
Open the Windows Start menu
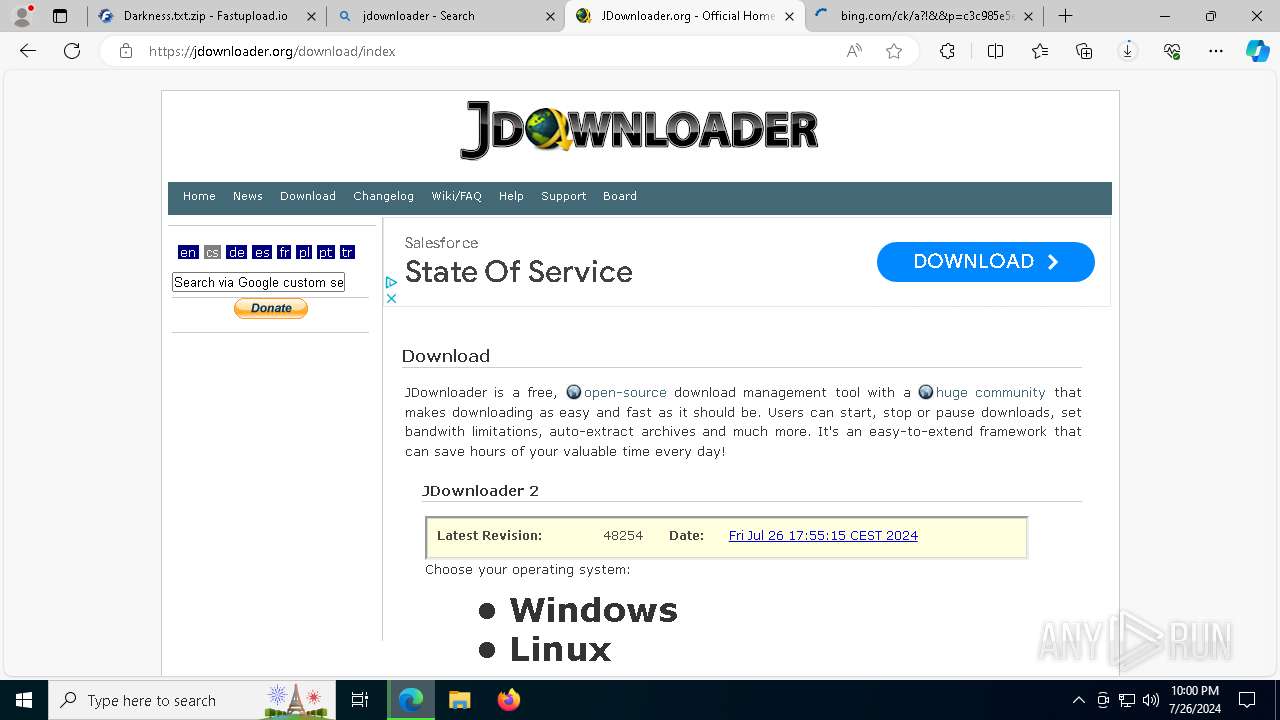click(x=24, y=700)
